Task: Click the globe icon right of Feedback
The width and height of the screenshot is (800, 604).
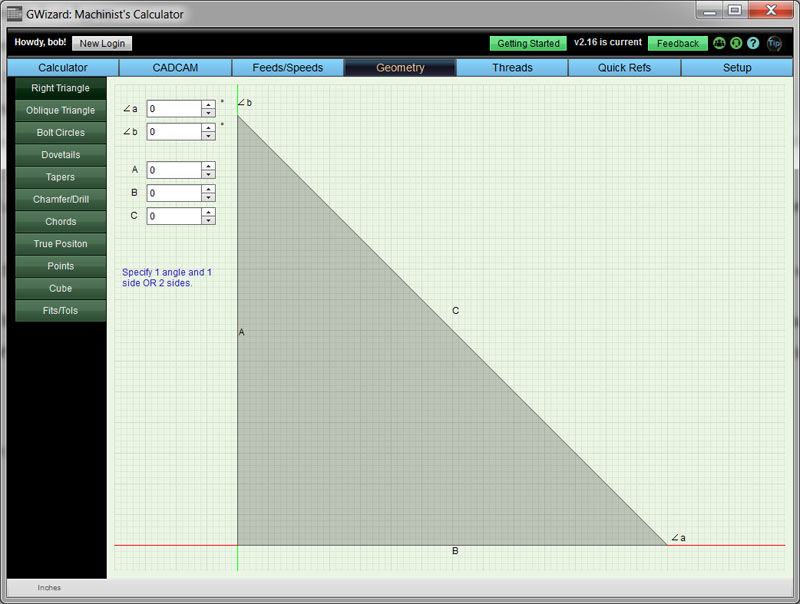Action: (x=736, y=43)
